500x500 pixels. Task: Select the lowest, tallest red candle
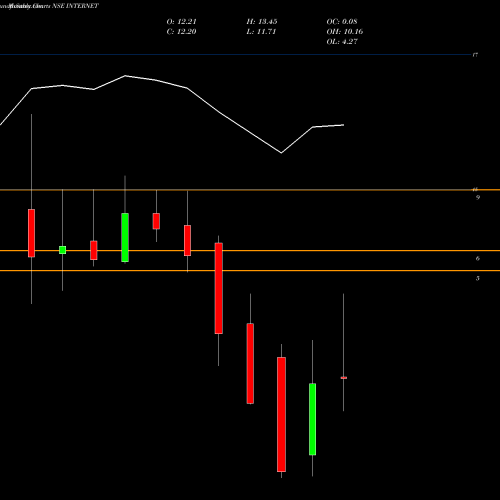[x=281, y=414]
